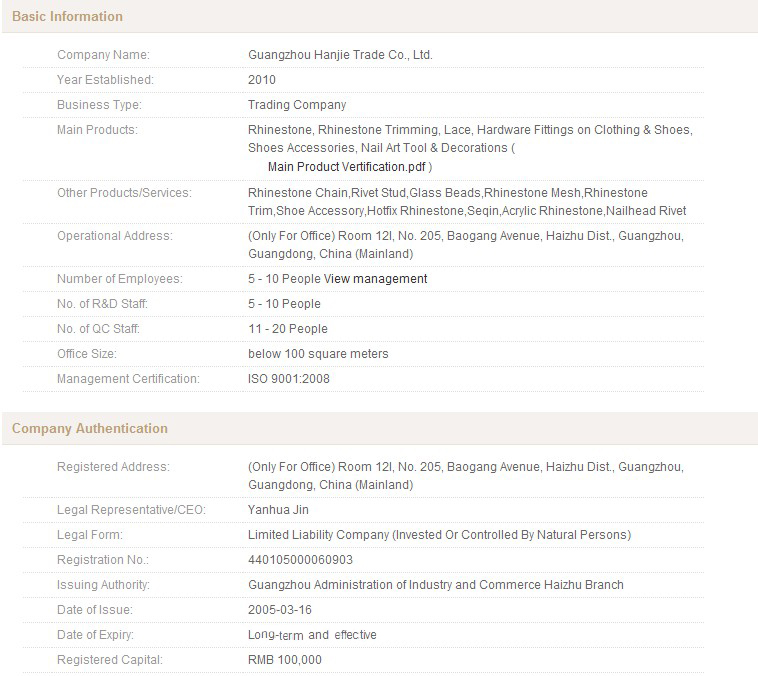Click the Guangzhou Administration of Industry and Commerce value
The width and height of the screenshot is (758, 676).
(436, 585)
